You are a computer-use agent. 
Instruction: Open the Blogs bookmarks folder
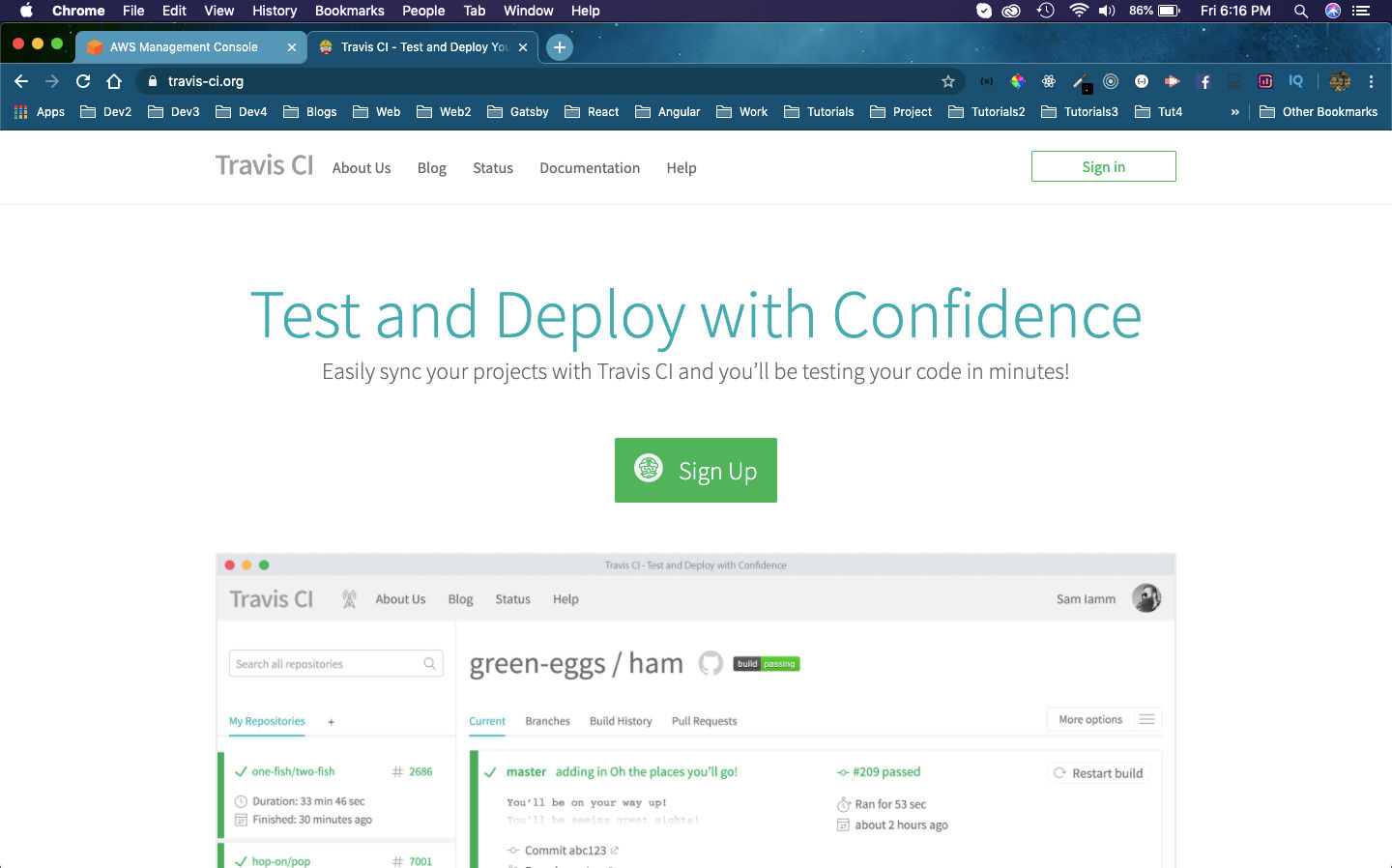coord(310,112)
